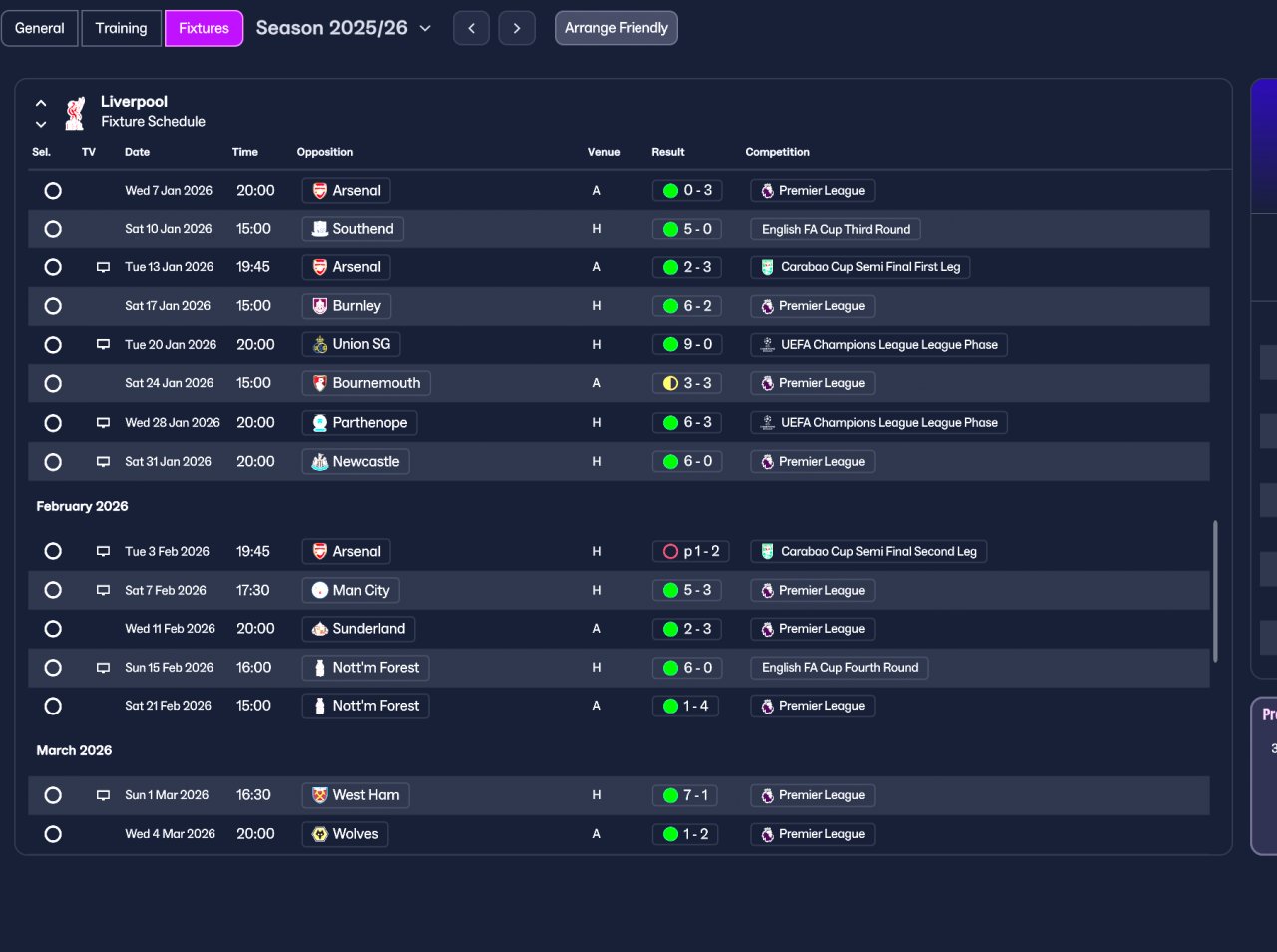The width and height of the screenshot is (1277, 952).
Task: Open the Season 2025/26 dropdown
Action: tap(343, 28)
